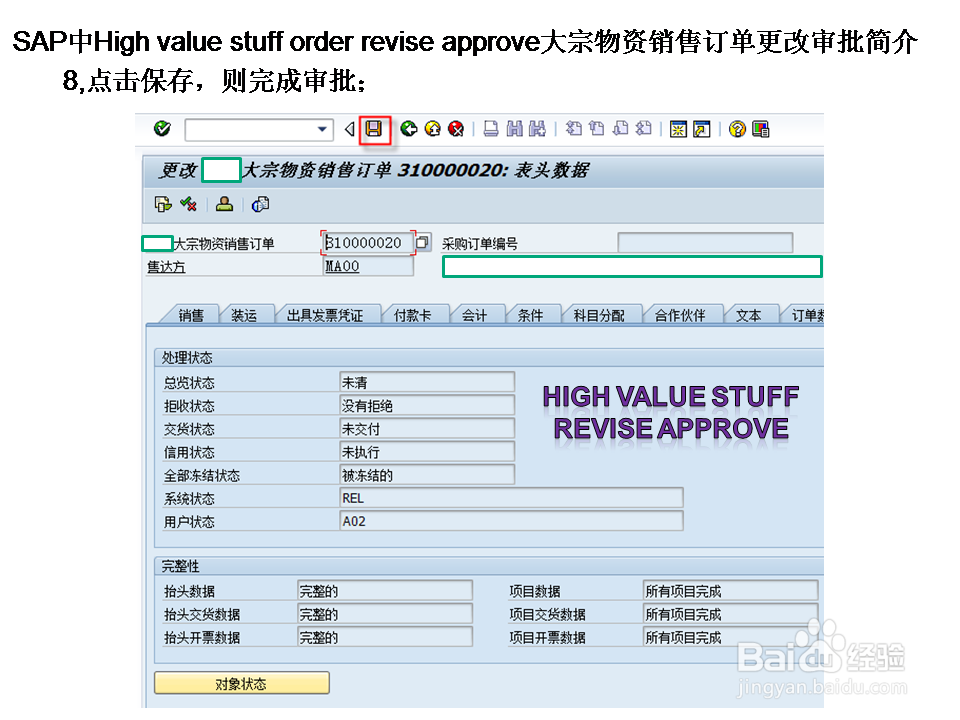Click the 对象状态 button
960x720 pixels.
coord(241,683)
